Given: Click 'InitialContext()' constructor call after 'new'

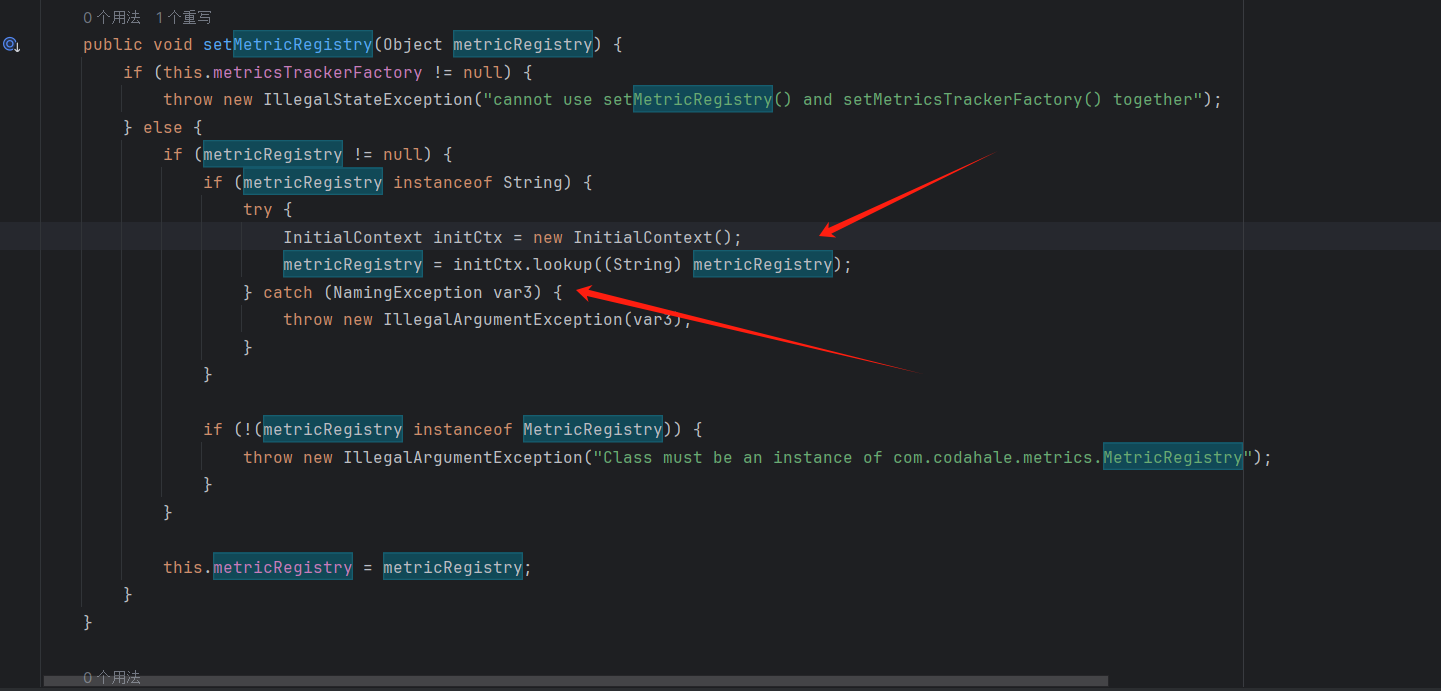Looking at the screenshot, I should (x=653, y=237).
